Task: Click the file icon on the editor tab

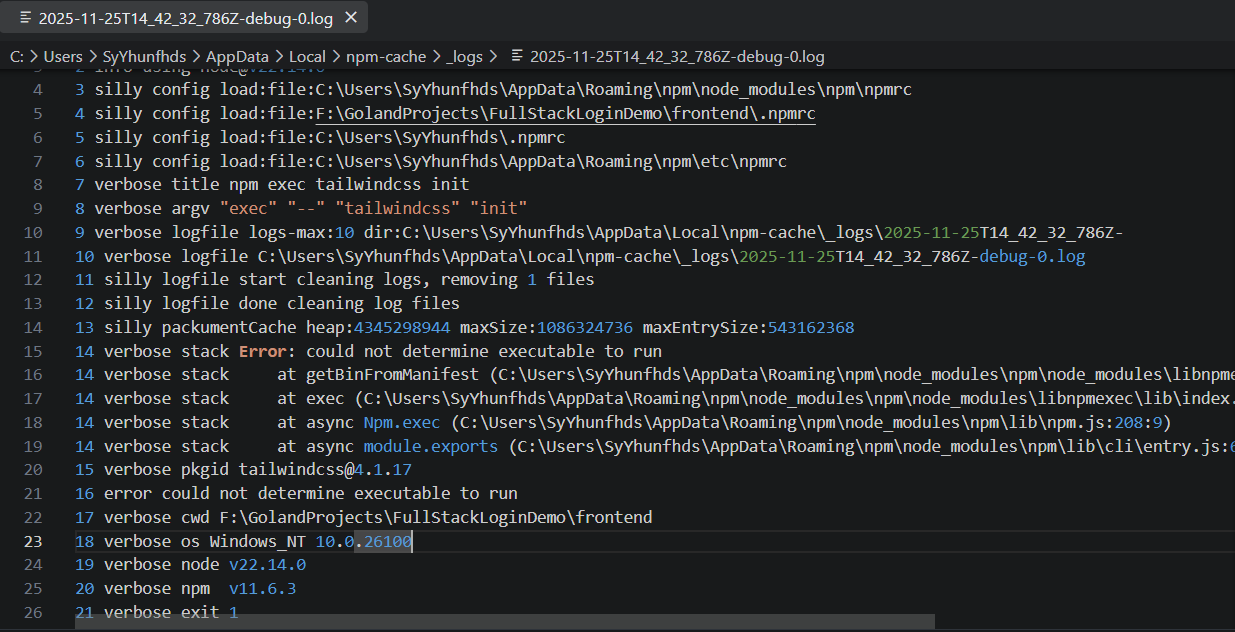Action: tap(25, 18)
